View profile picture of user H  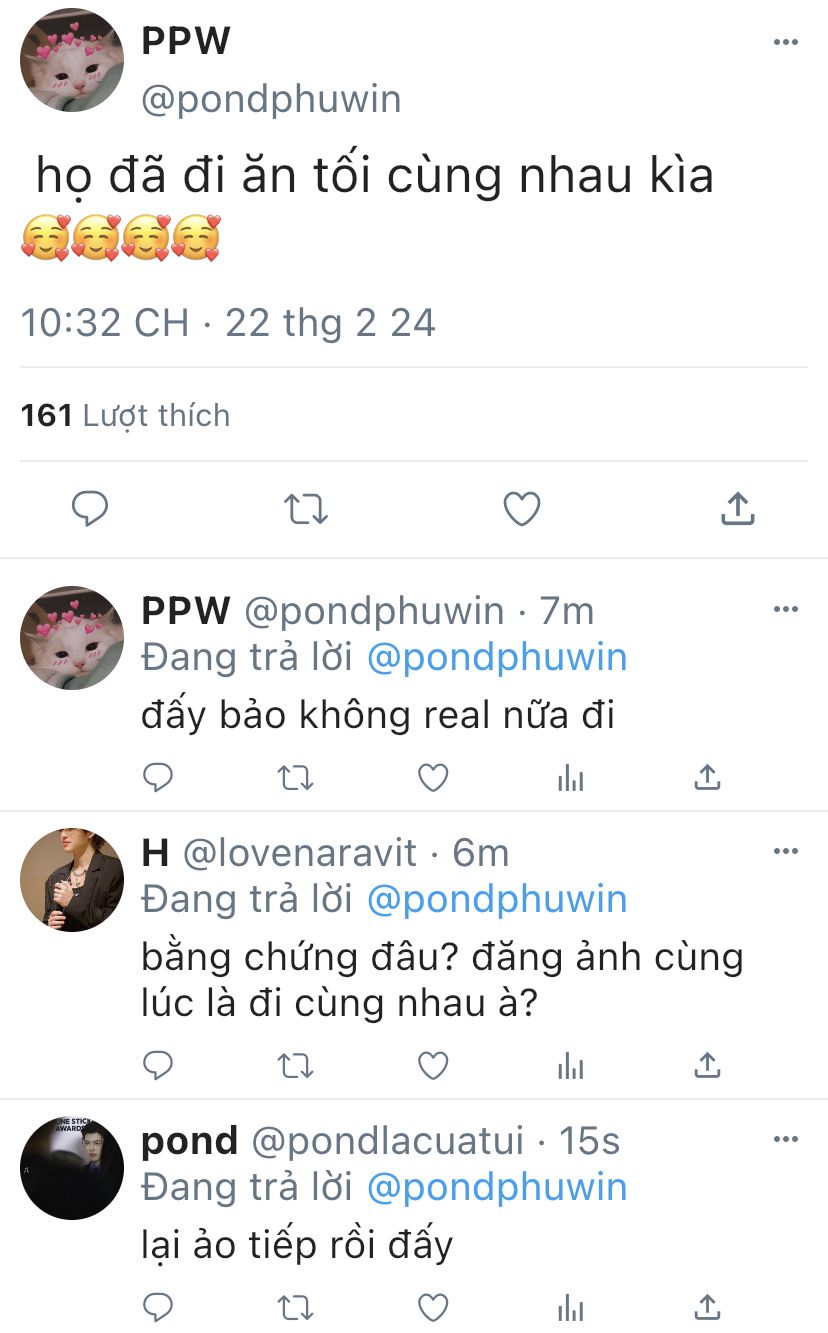tap(72, 880)
